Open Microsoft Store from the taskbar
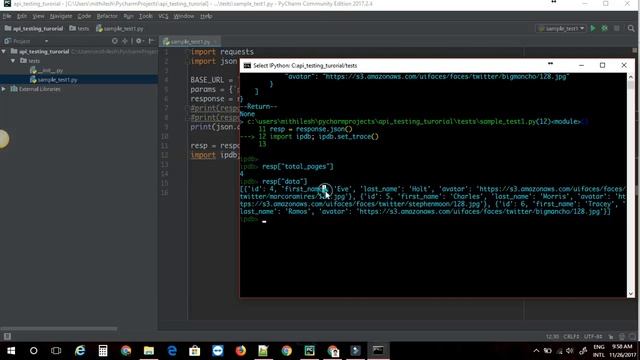 (x=195, y=351)
